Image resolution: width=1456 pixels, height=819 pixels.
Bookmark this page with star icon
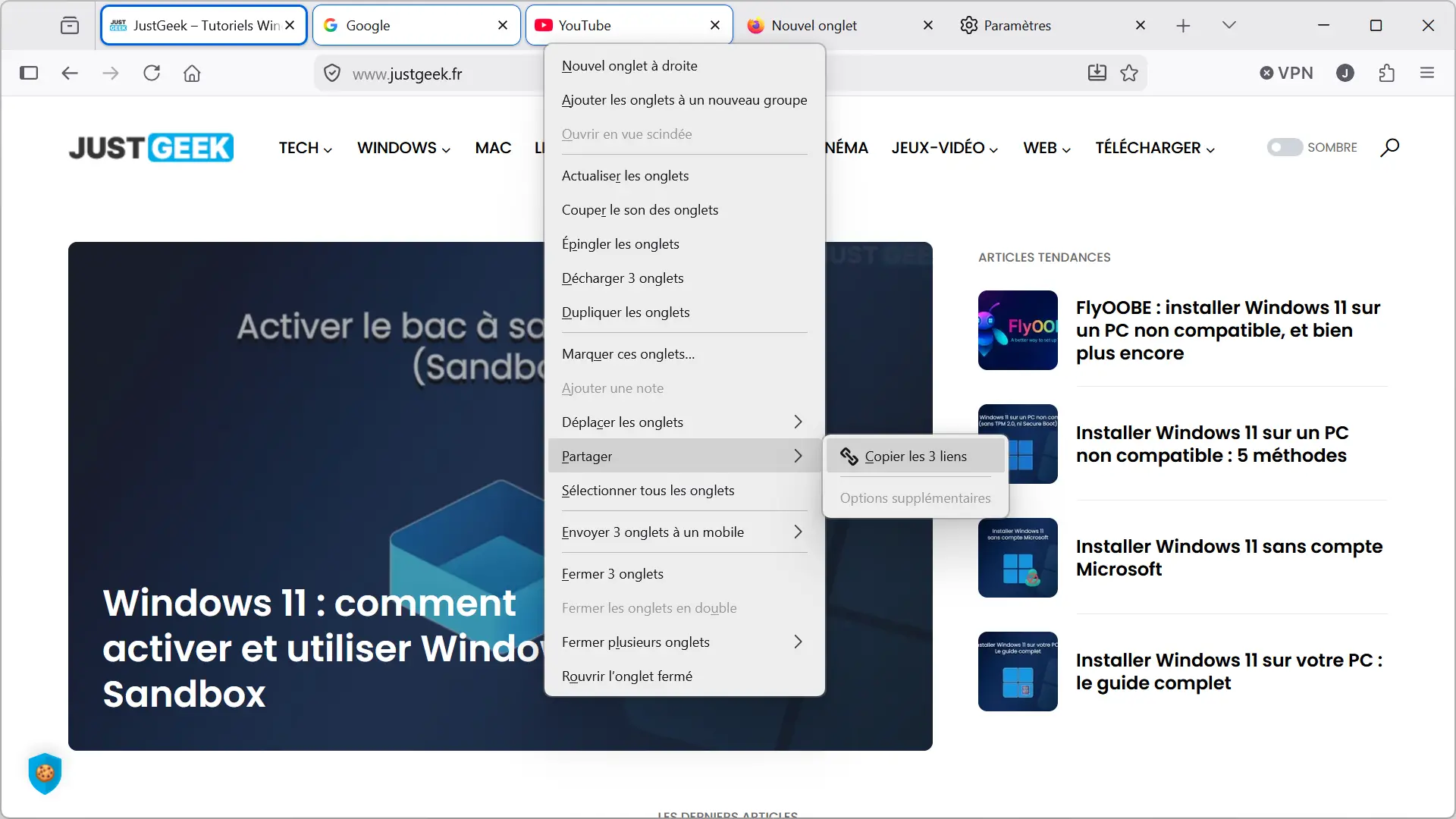click(1129, 73)
